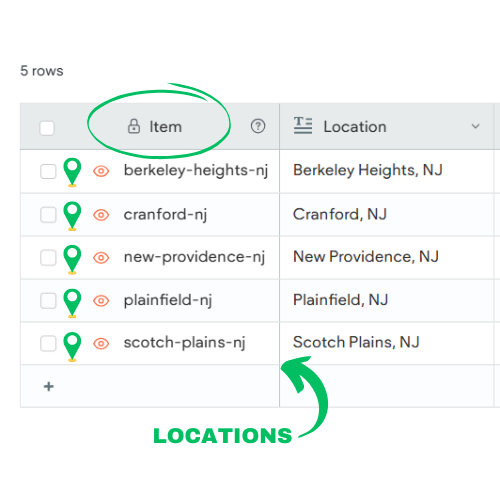This screenshot has width=500, height=500.
Task: Check the box for the plainfield-nj row
Action: point(48,301)
